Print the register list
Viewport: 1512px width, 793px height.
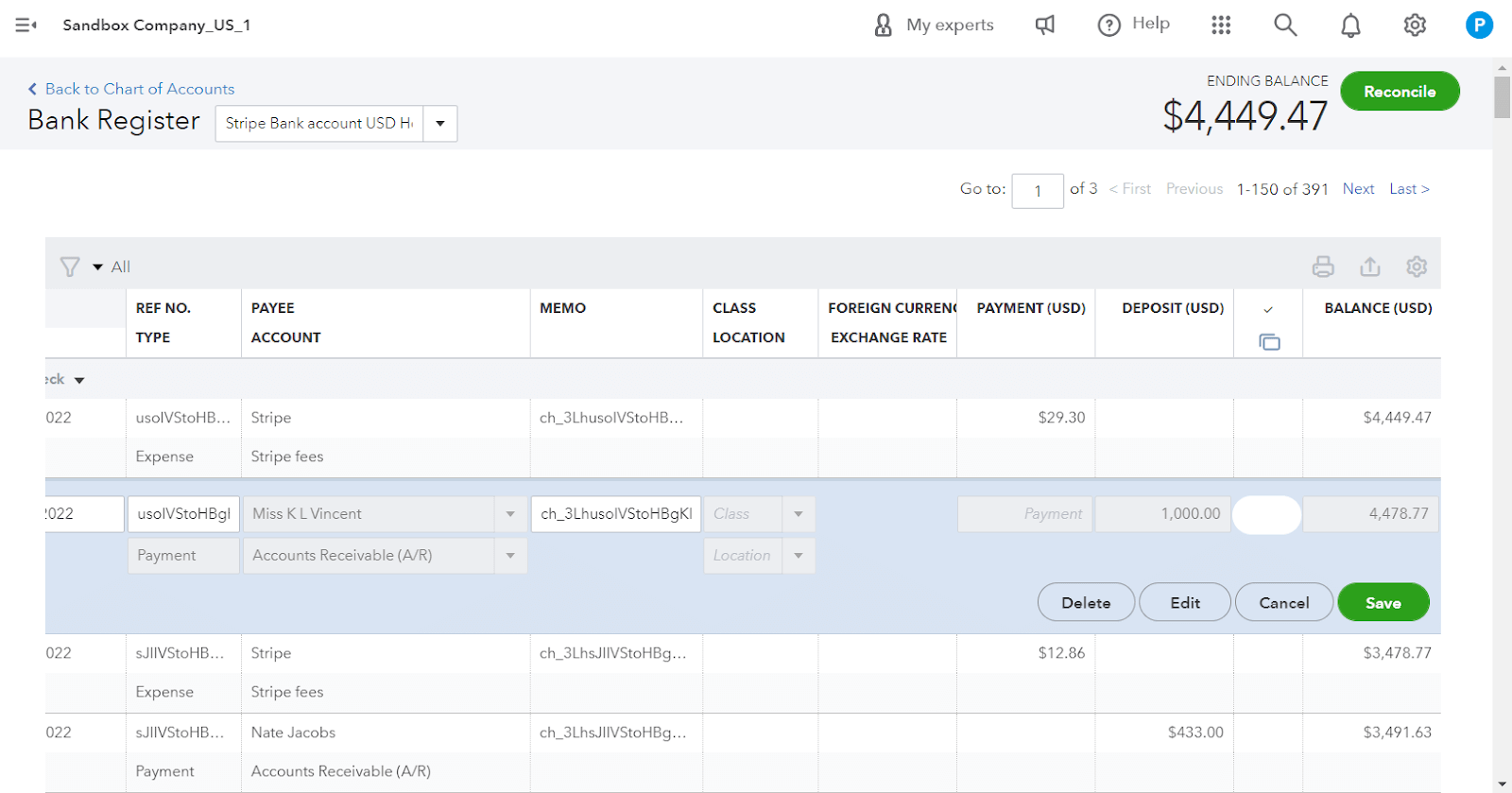[1323, 267]
